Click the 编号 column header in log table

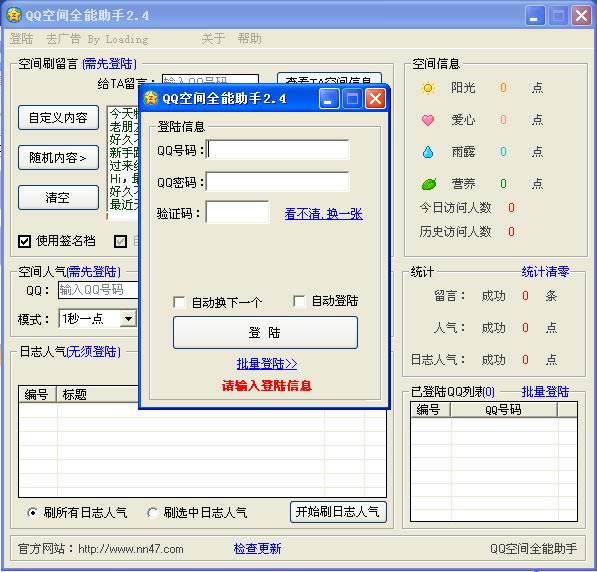[x=37, y=394]
